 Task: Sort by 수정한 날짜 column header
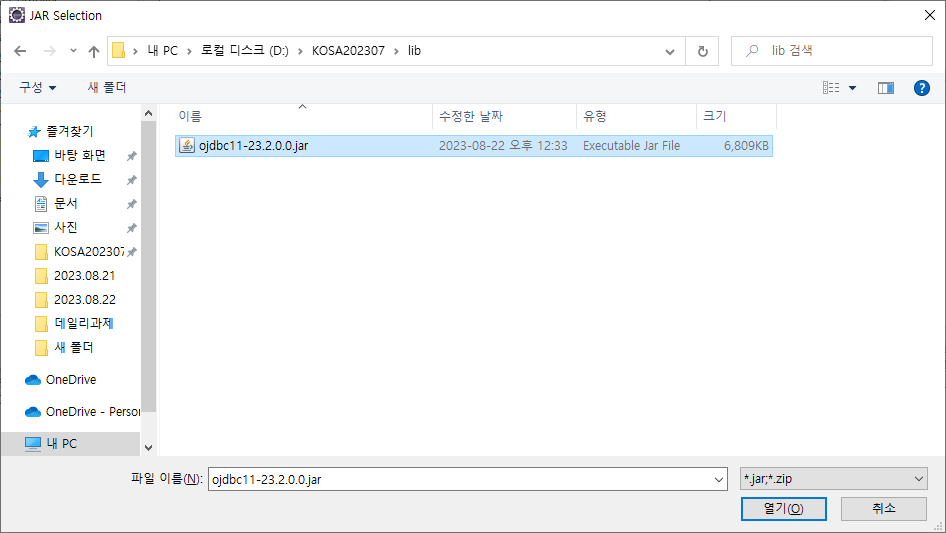[504, 116]
